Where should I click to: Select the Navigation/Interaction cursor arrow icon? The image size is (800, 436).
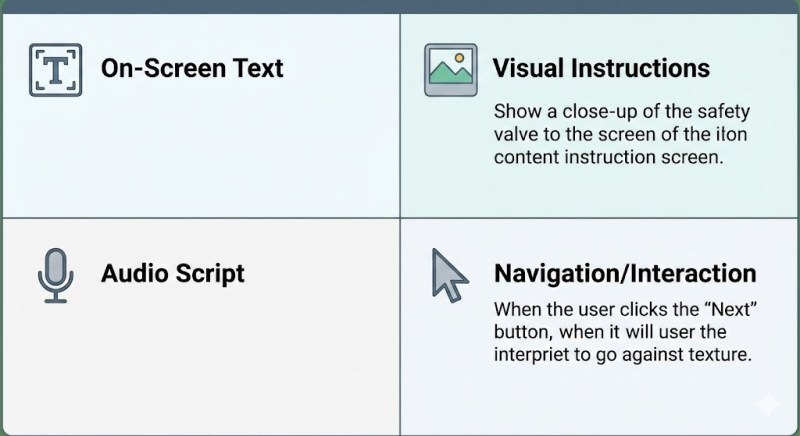[x=448, y=275]
